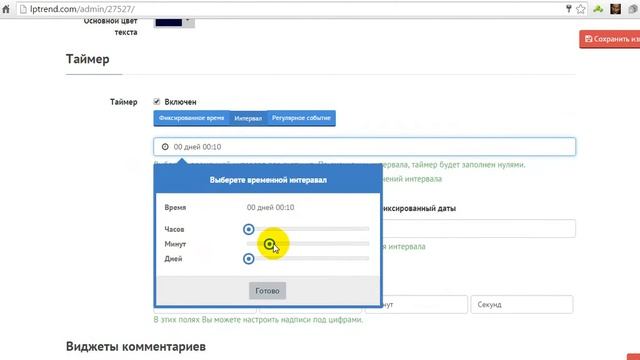Toggle the Включен timer checkbox
The height and width of the screenshot is (360, 640).
pos(157,102)
